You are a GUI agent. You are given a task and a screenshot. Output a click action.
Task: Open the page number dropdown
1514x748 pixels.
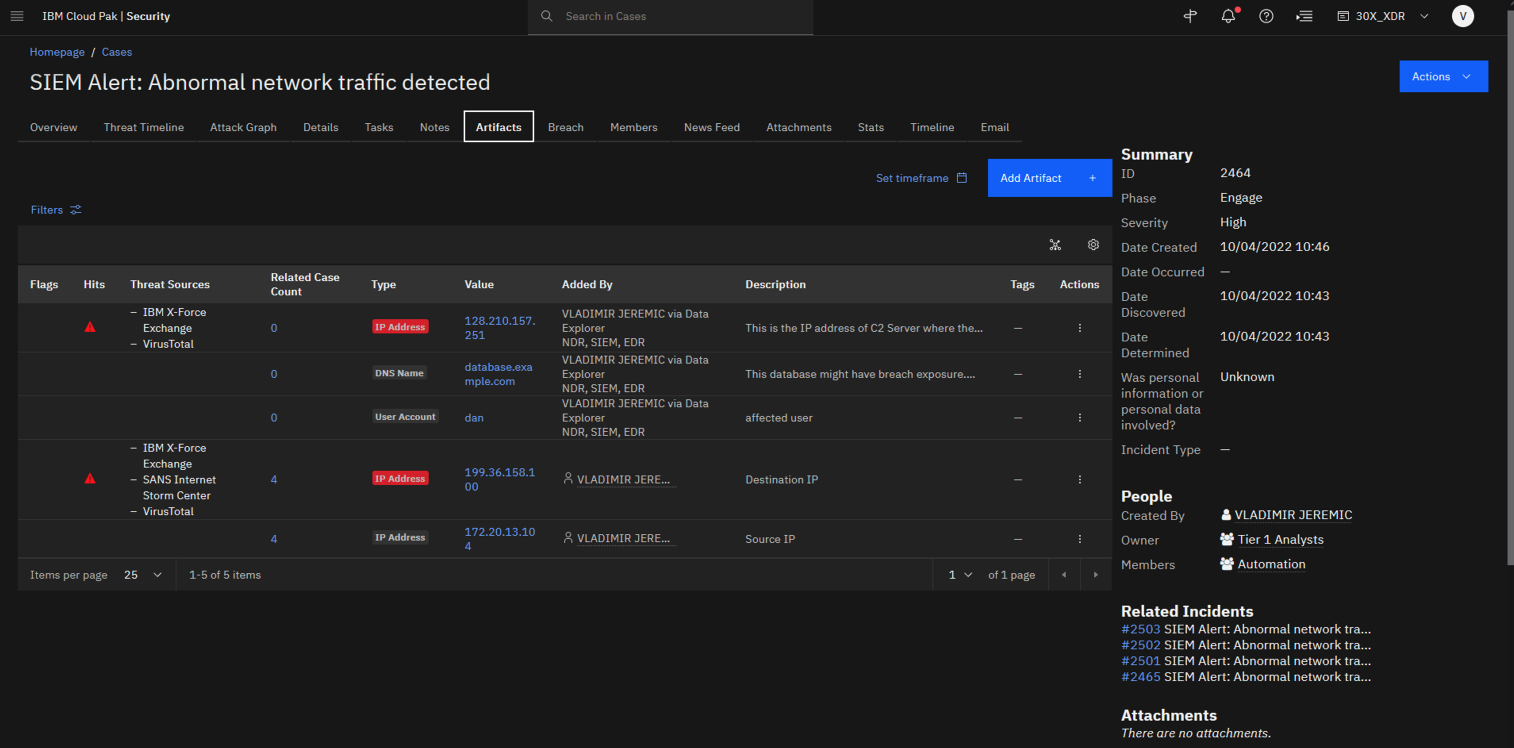point(961,575)
